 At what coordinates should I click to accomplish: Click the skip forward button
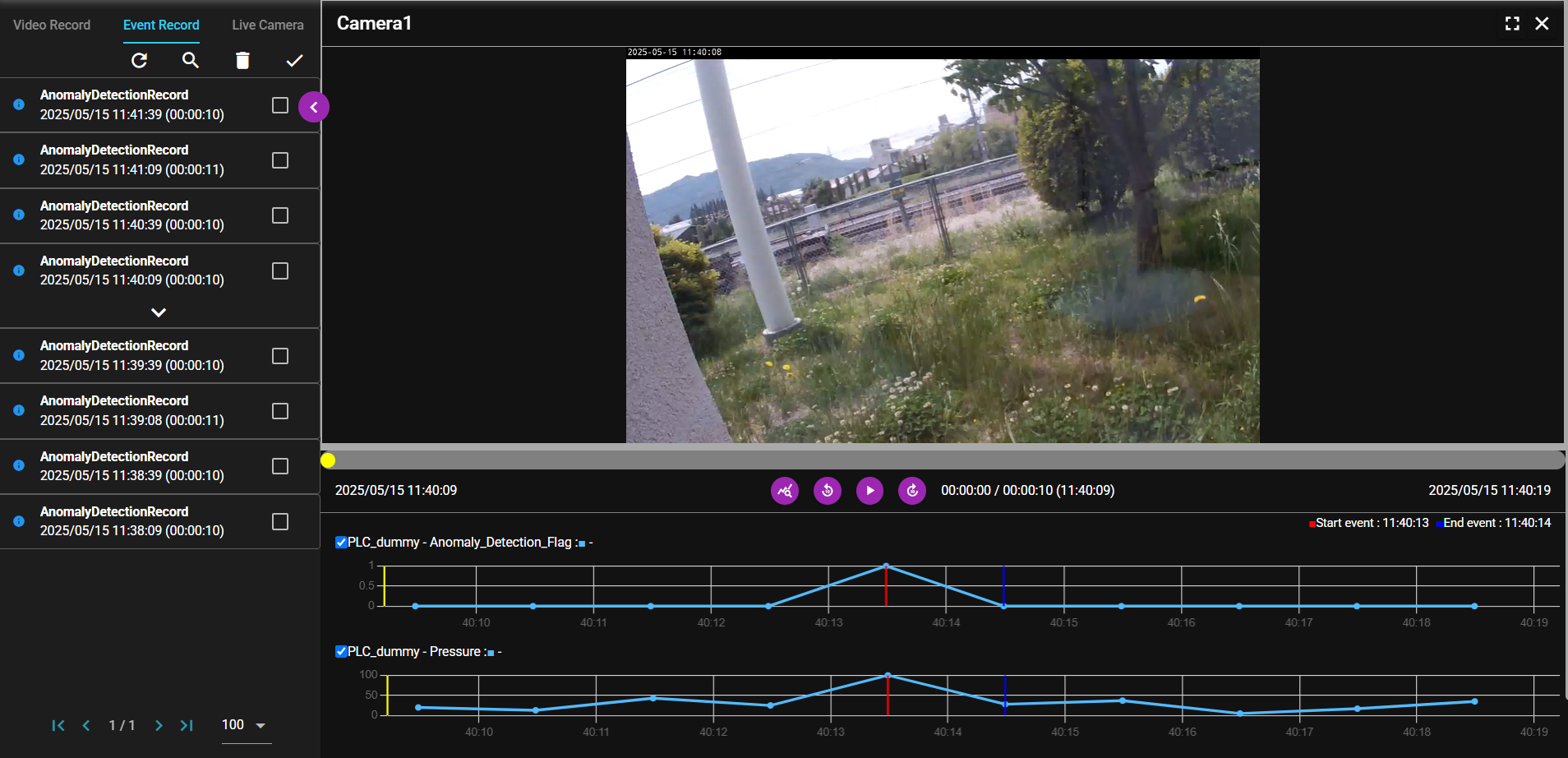pyautogui.click(x=911, y=491)
